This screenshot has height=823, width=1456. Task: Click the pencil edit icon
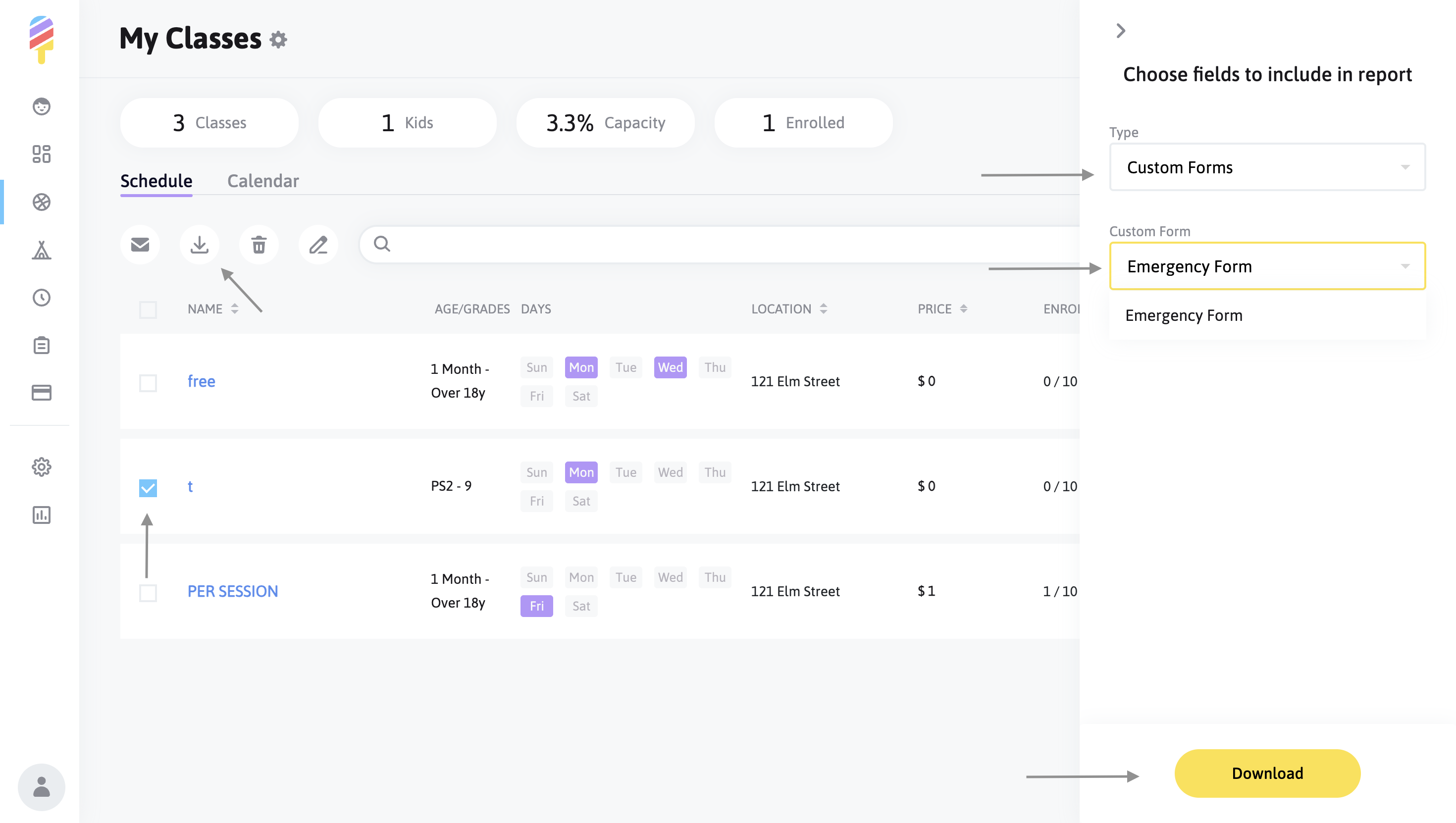coord(318,245)
